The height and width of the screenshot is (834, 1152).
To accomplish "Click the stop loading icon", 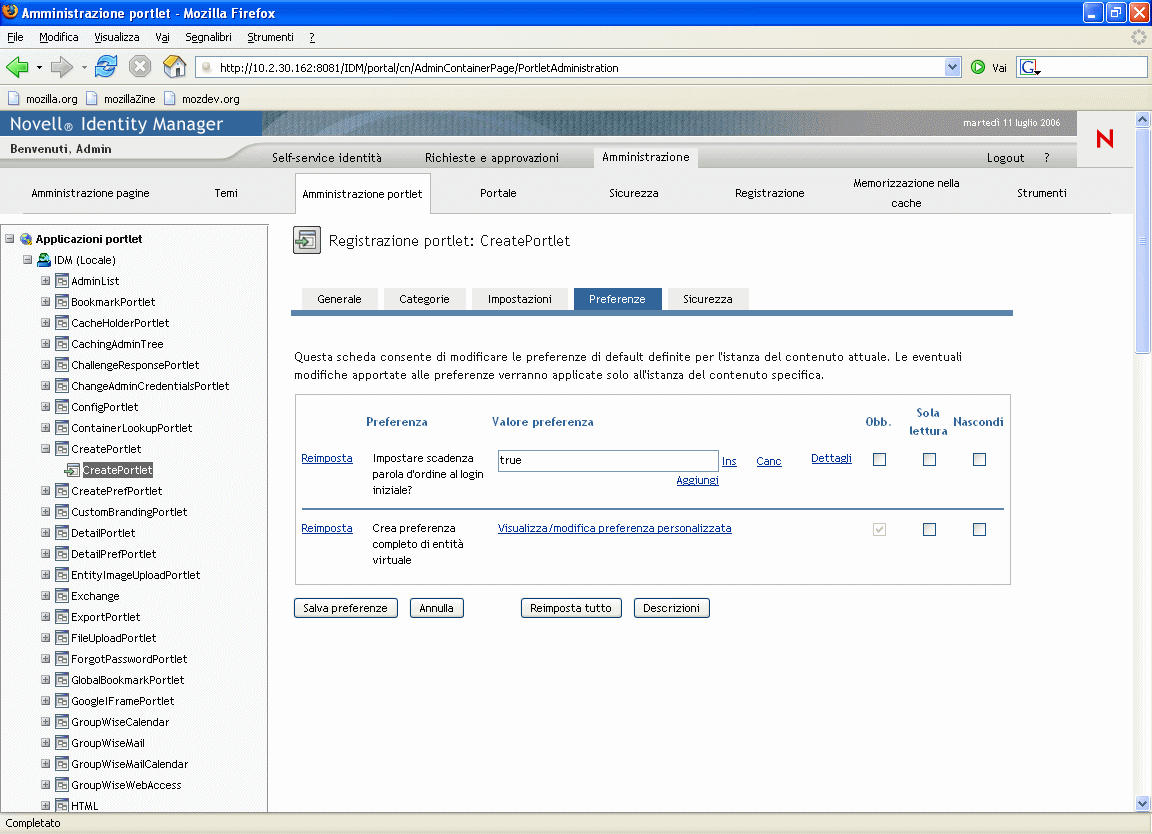I will [140, 67].
